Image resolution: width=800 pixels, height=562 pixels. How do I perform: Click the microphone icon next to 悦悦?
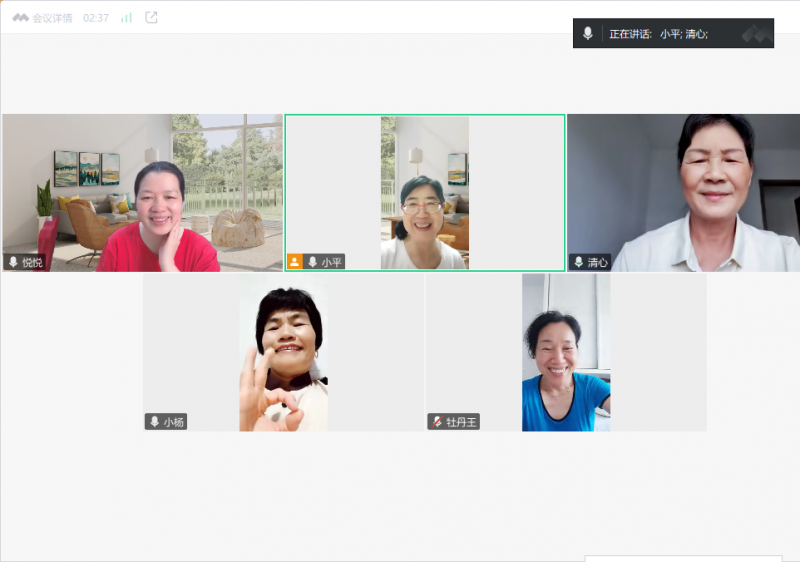pos(13,262)
